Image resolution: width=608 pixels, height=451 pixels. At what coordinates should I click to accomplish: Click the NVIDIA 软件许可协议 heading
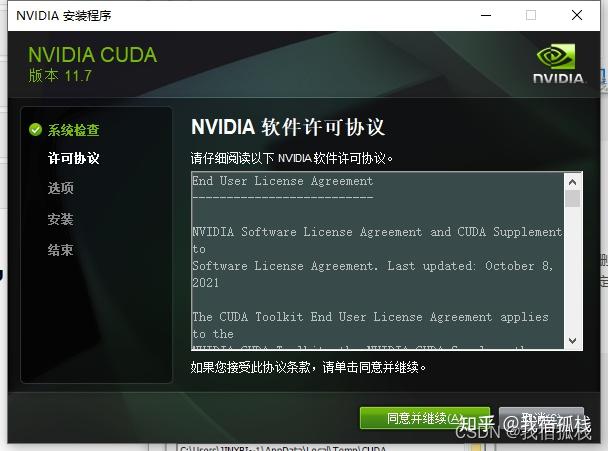pos(288,127)
